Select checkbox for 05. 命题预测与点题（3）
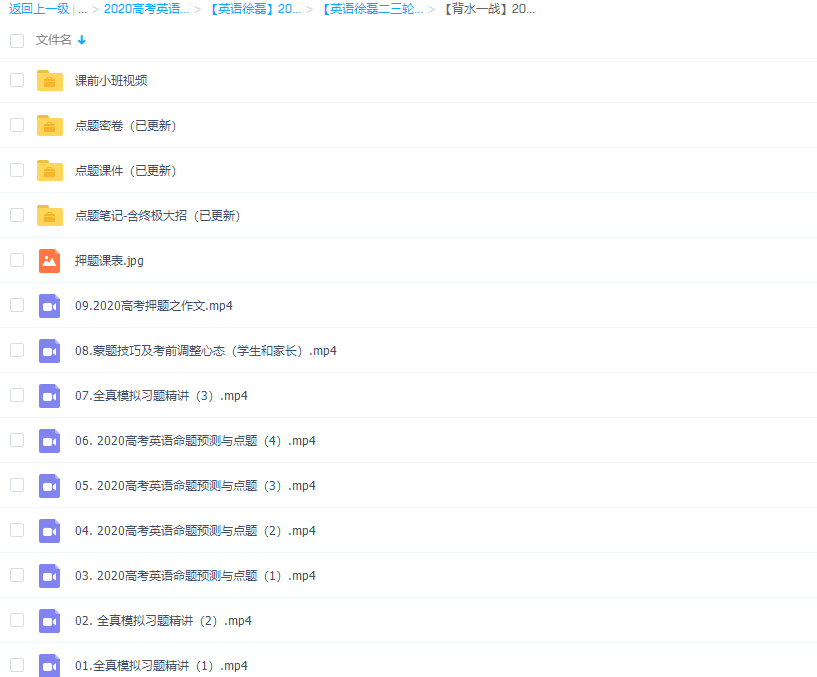817x677 pixels. tap(17, 485)
